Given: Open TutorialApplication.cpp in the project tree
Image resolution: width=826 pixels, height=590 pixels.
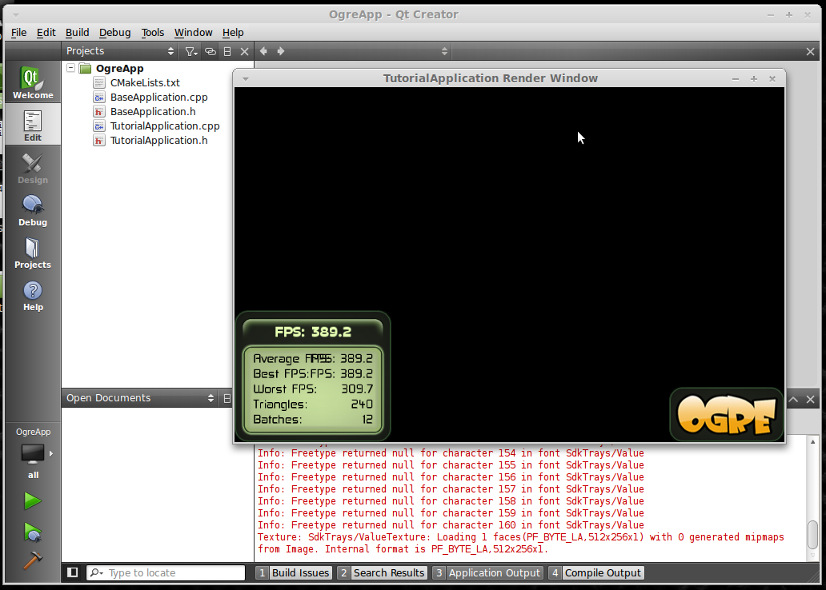Looking at the screenshot, I should point(164,126).
